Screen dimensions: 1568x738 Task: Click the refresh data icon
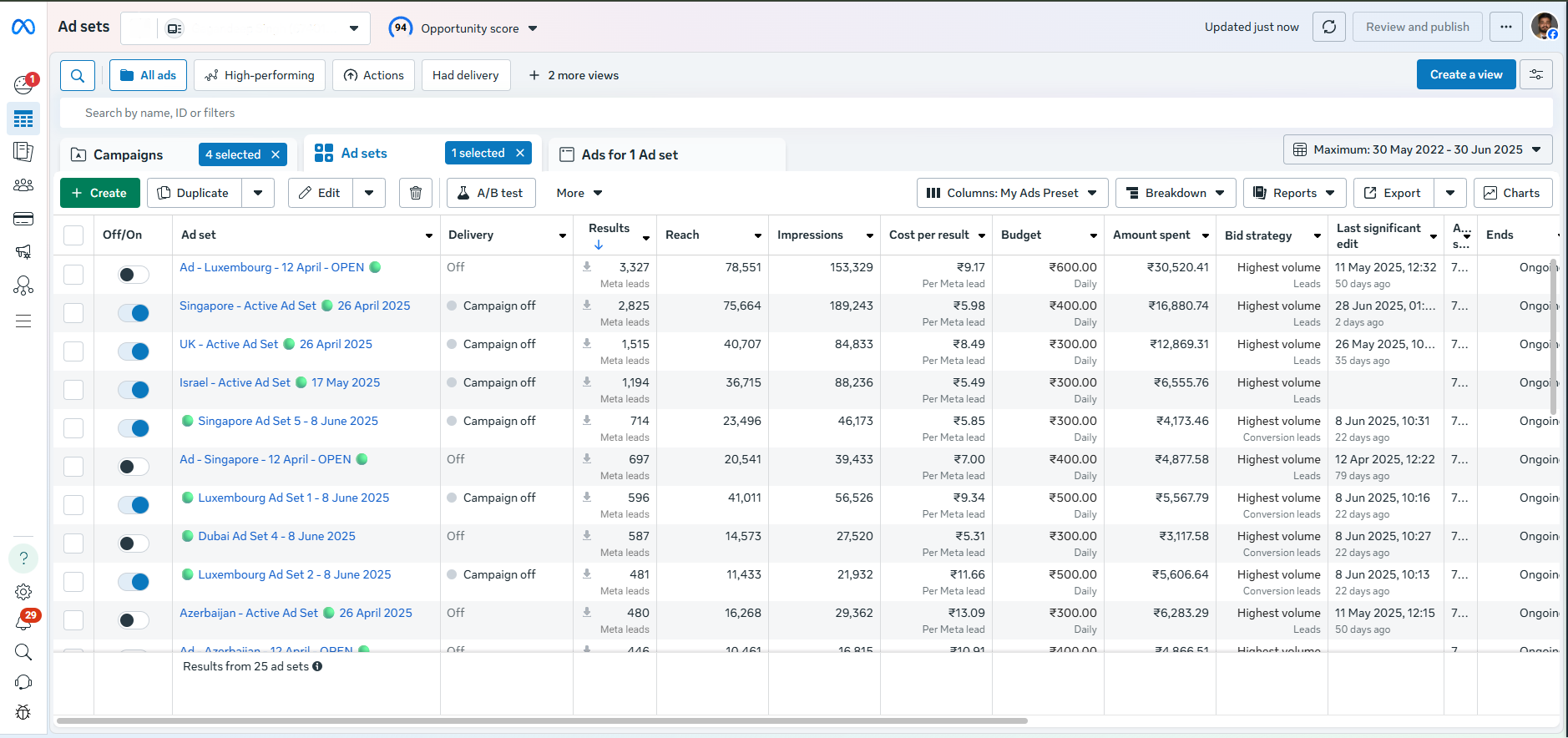coord(1328,27)
